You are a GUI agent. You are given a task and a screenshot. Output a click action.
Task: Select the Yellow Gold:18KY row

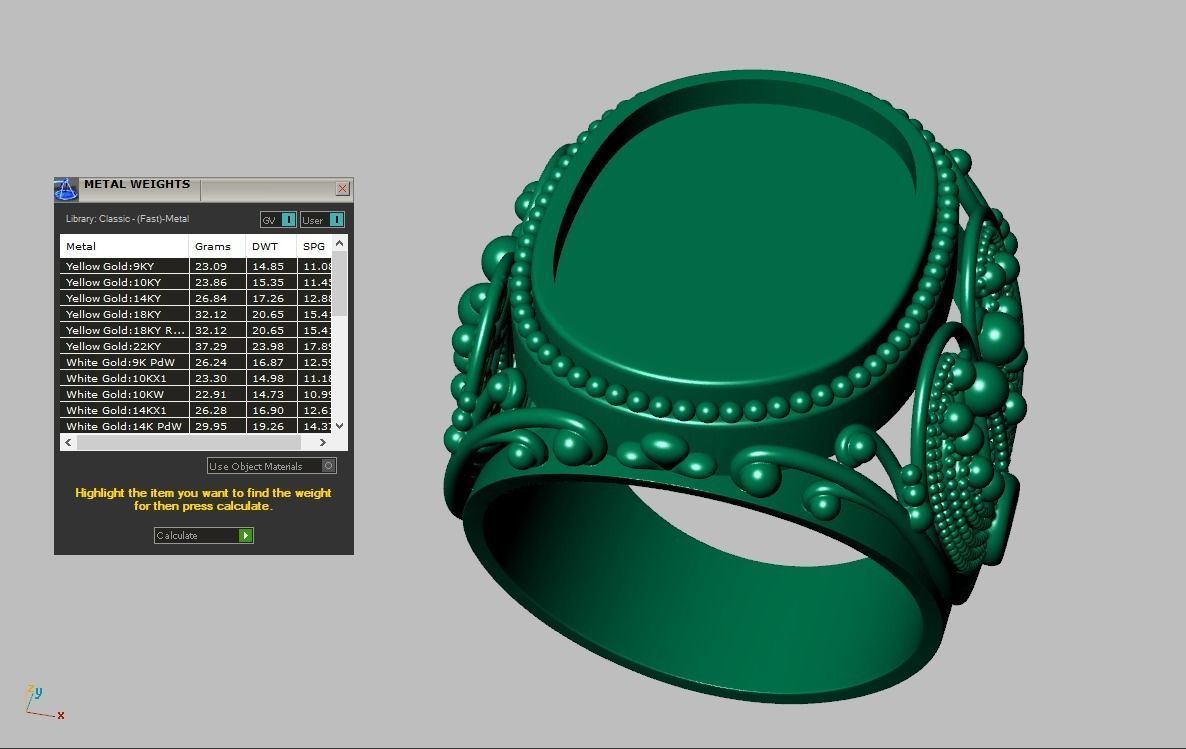coord(195,314)
